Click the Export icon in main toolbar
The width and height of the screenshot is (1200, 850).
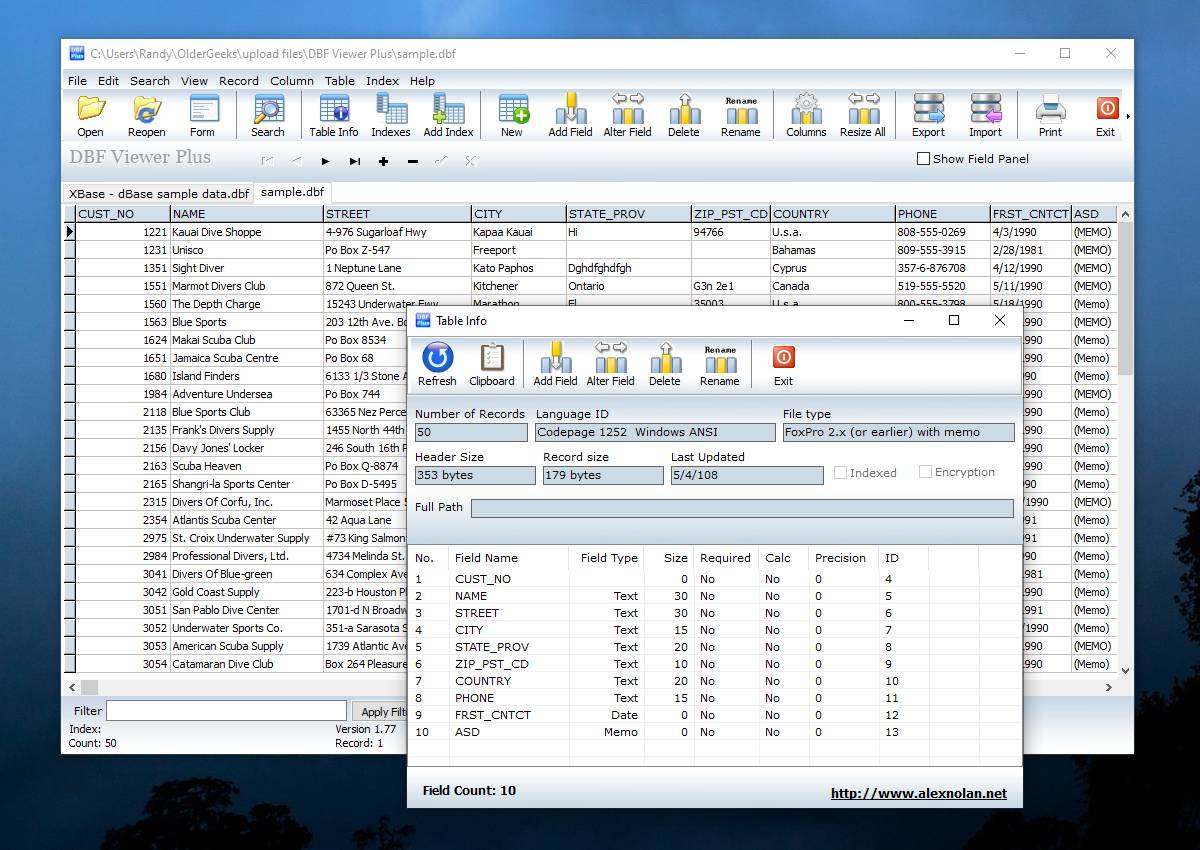click(x=928, y=115)
